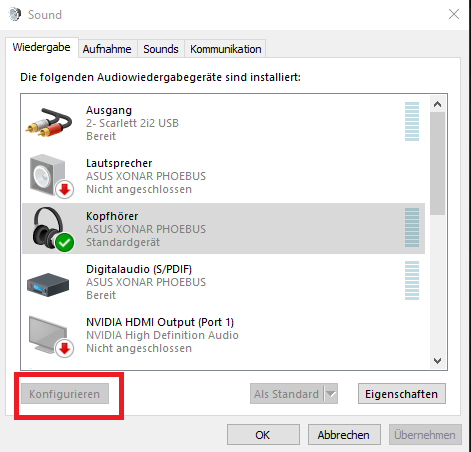Close the Sound dialog window
471x452 pixels.
454,14
